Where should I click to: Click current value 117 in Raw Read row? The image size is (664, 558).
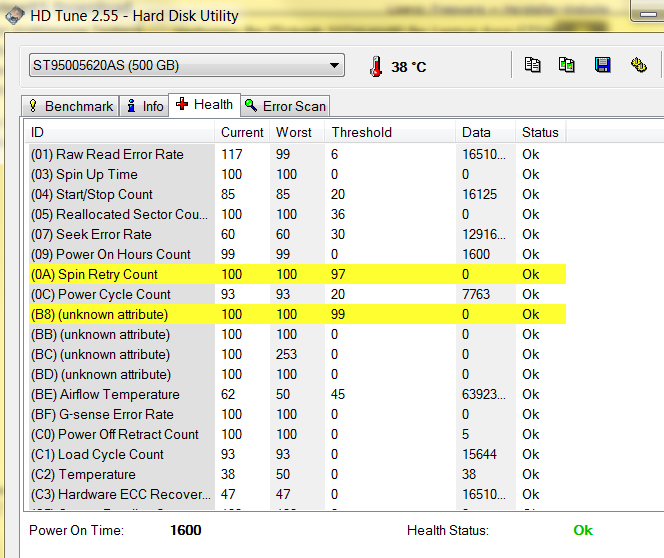click(x=232, y=155)
